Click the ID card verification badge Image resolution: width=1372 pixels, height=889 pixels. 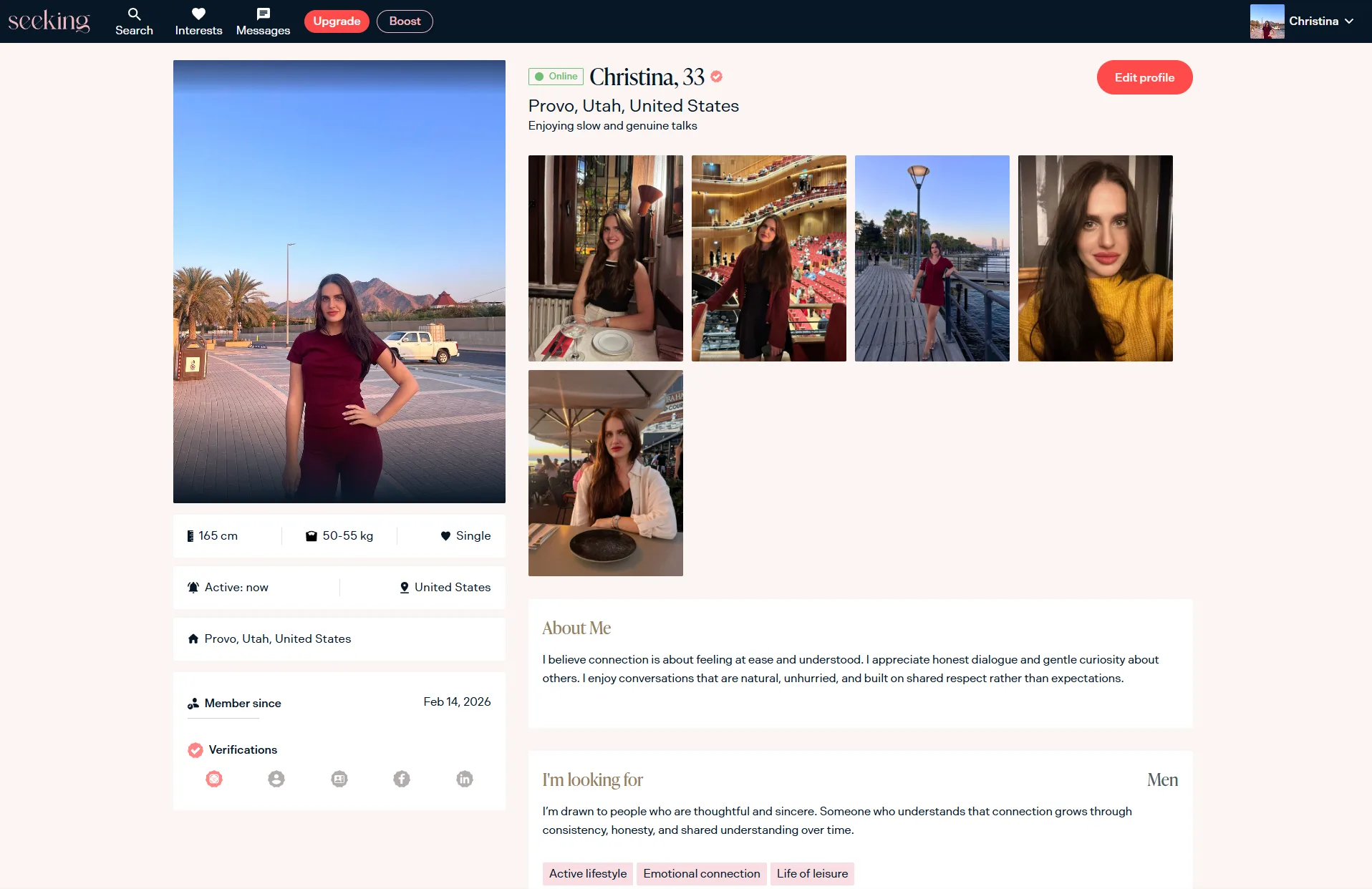pos(339,779)
